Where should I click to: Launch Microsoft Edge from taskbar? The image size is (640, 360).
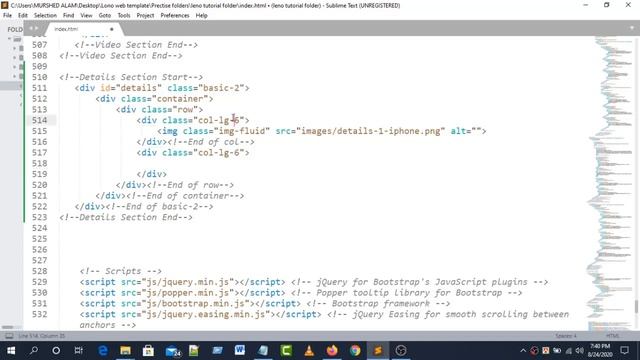103,351
